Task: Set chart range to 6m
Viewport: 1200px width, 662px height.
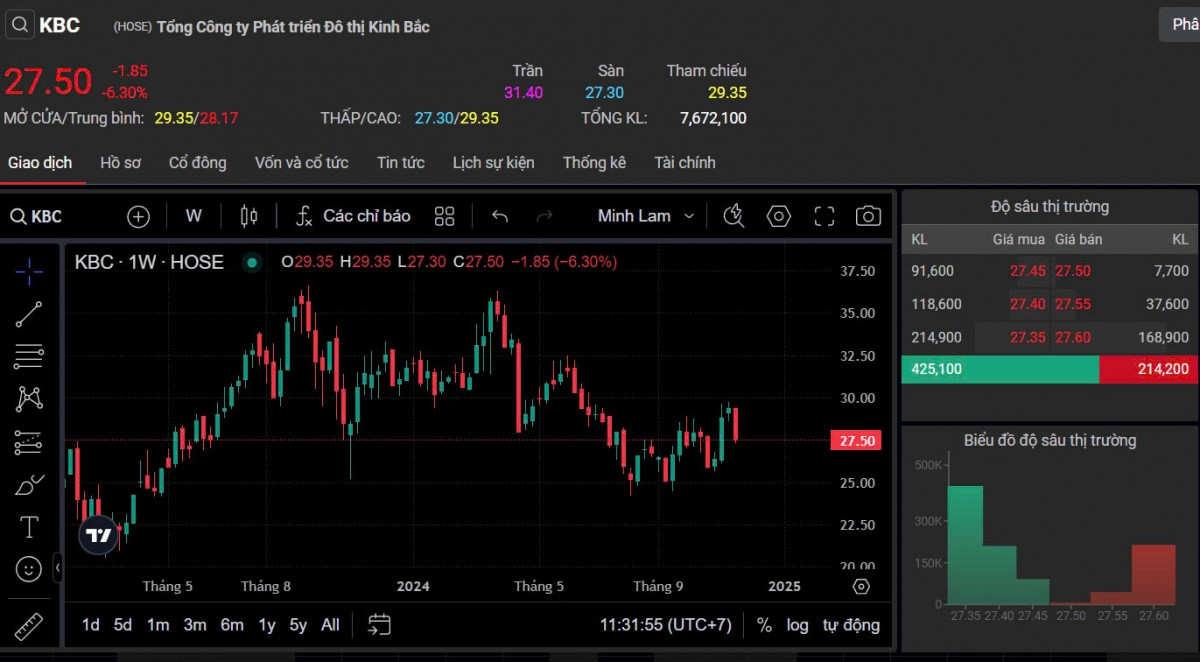Action: point(232,625)
